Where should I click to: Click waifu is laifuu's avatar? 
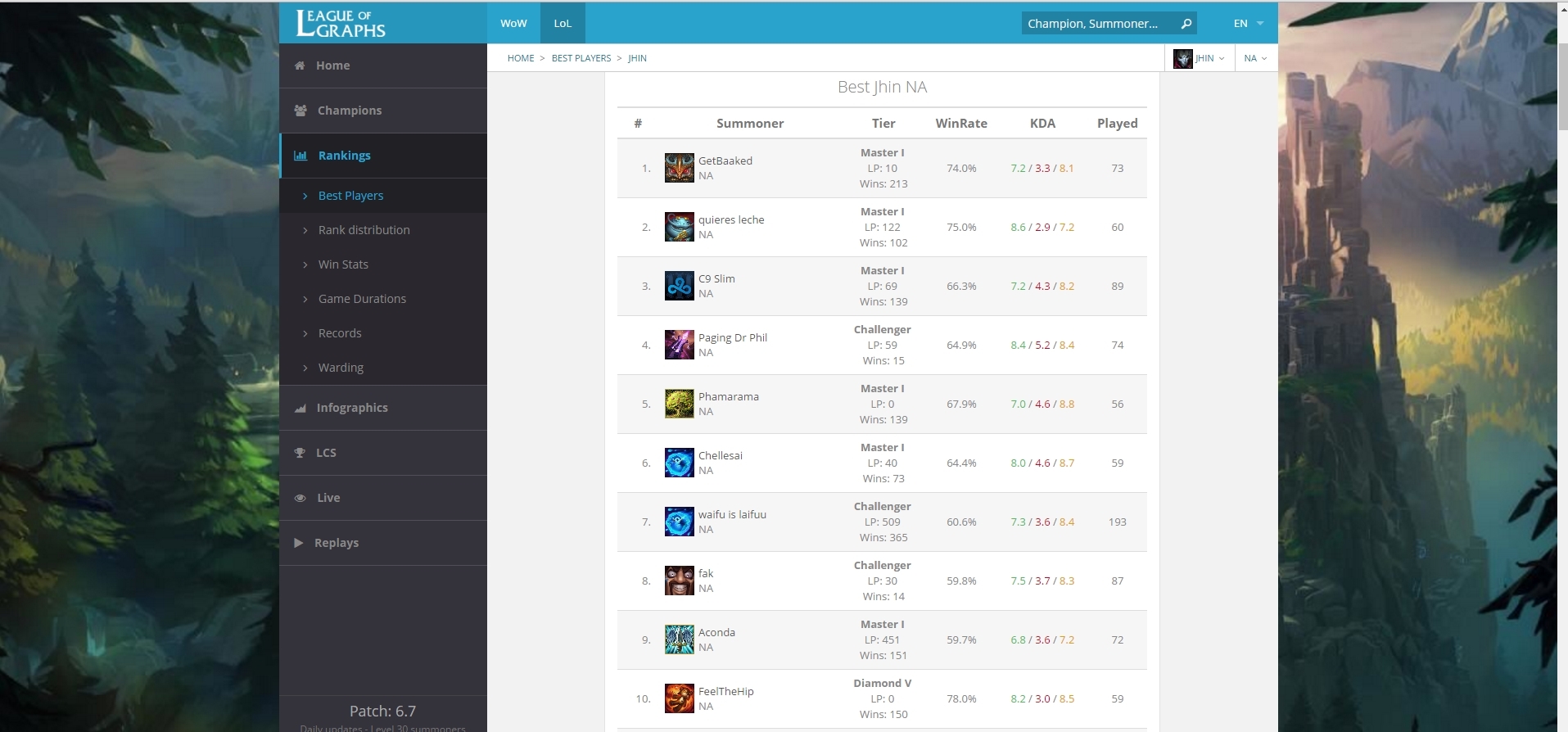(679, 522)
